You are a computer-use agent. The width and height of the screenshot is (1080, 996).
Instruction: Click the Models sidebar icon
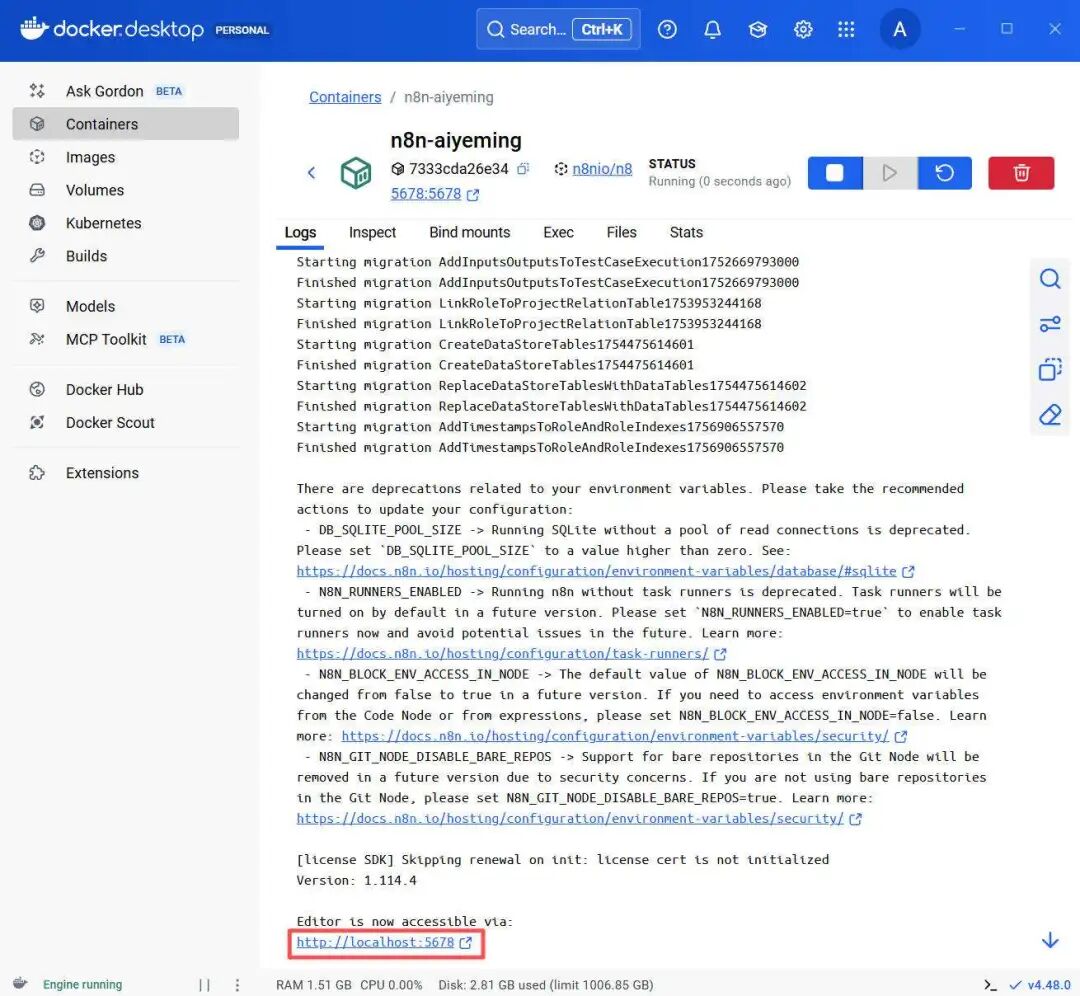tap(37, 306)
